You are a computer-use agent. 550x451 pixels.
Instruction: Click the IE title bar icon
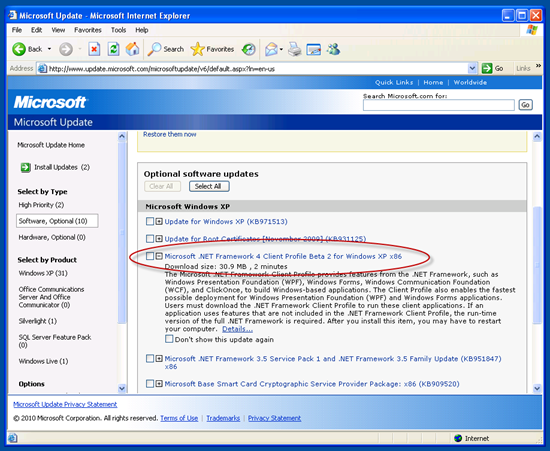pyautogui.click(x=13, y=15)
